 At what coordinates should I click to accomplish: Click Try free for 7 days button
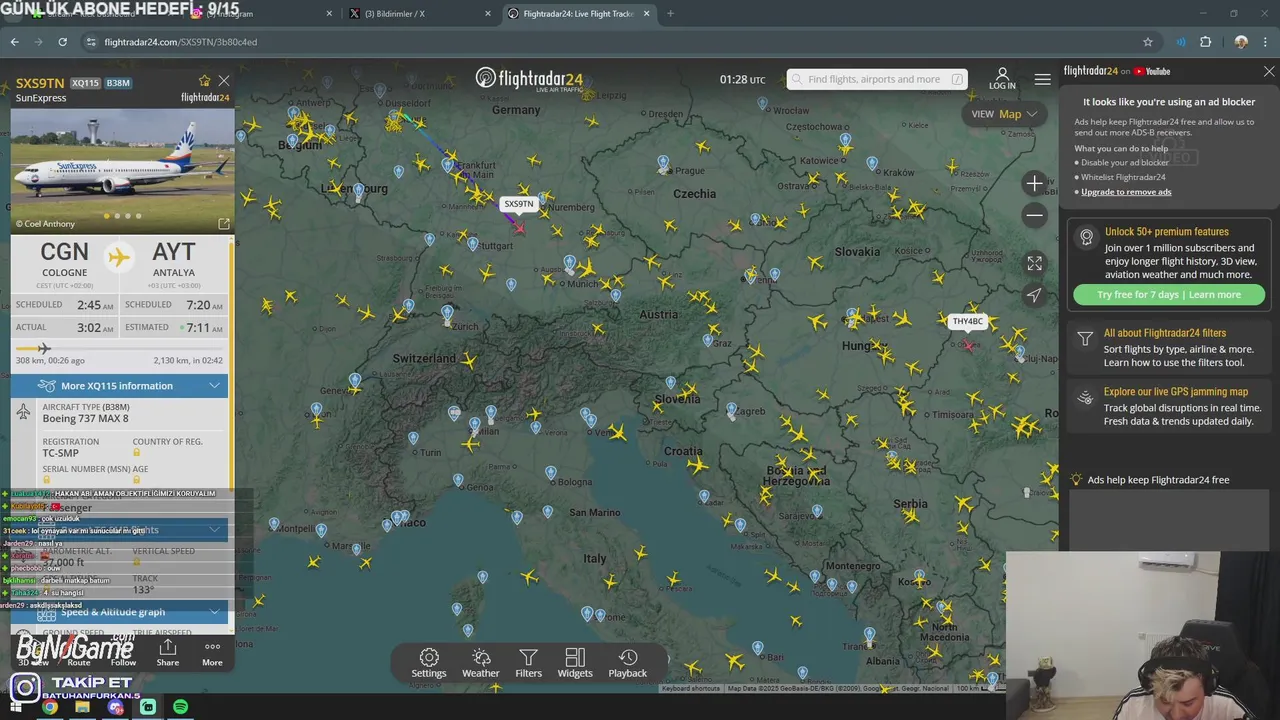[x=1168, y=295]
